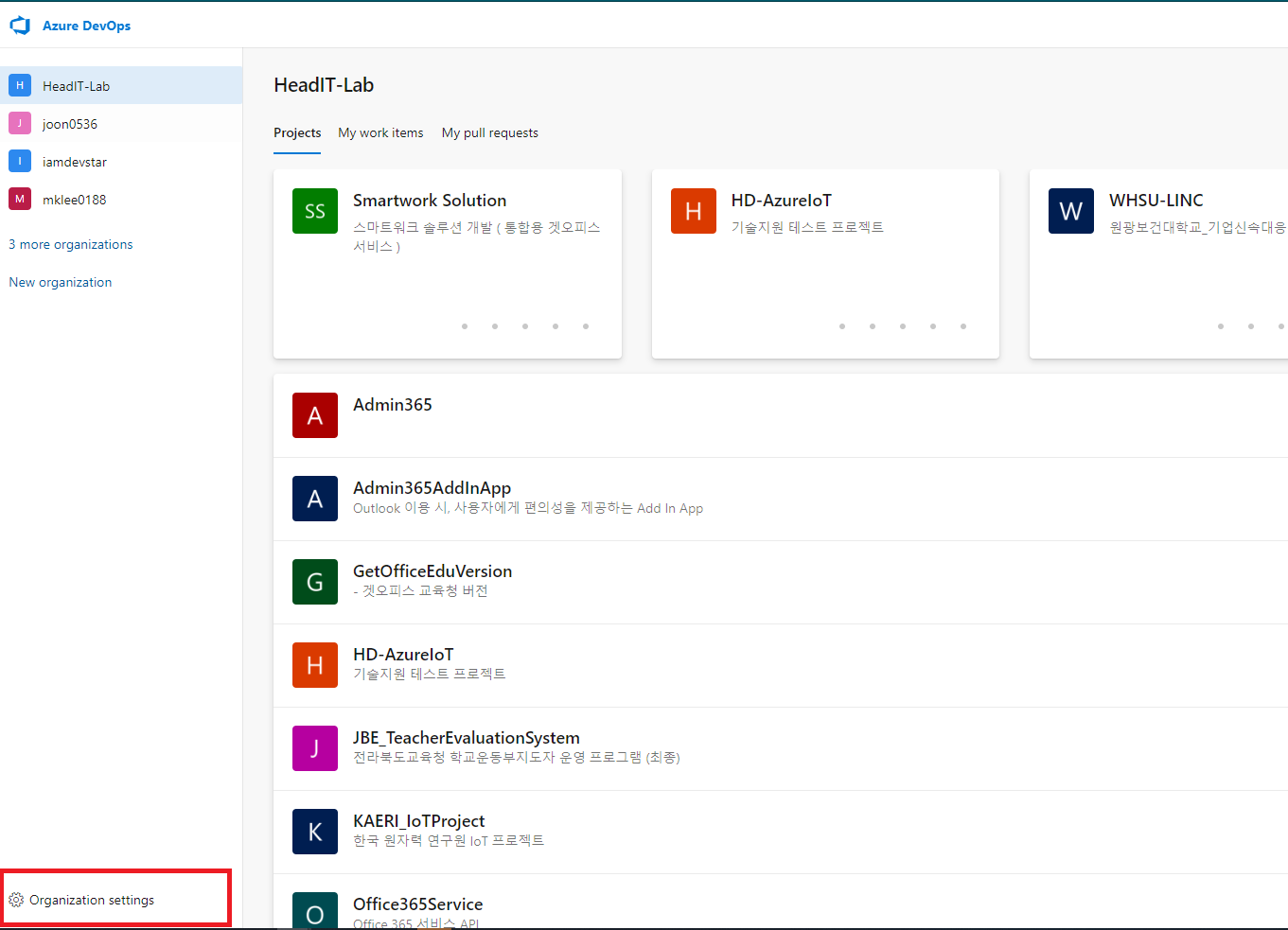The image size is (1288, 930).
Task: Open Organization settings label
Action: (92, 900)
